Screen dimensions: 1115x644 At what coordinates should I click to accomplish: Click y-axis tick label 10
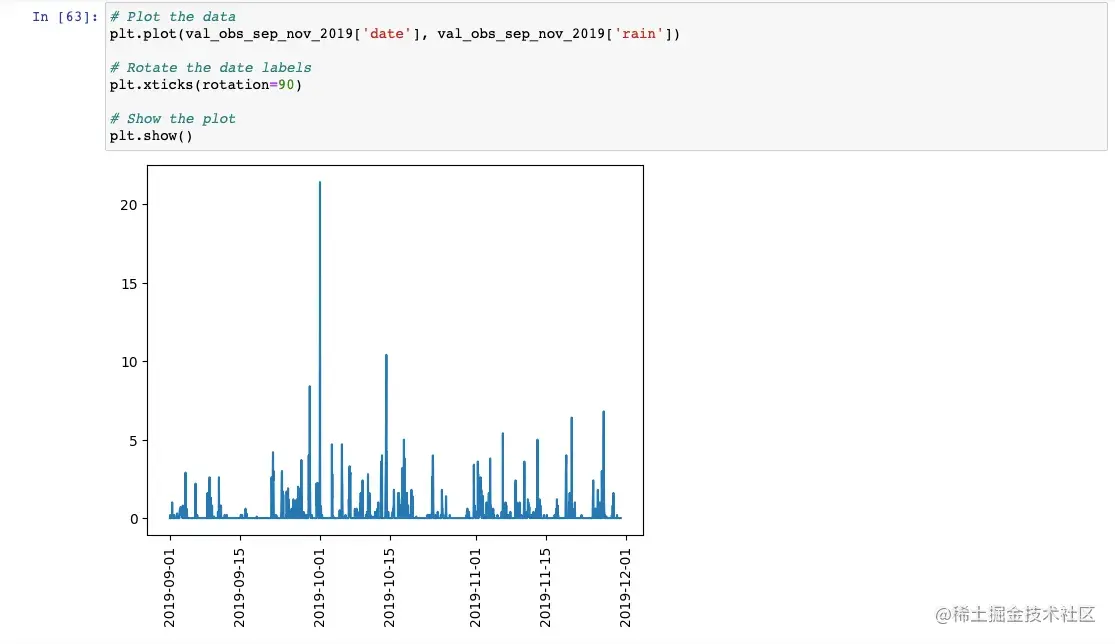tap(129, 362)
